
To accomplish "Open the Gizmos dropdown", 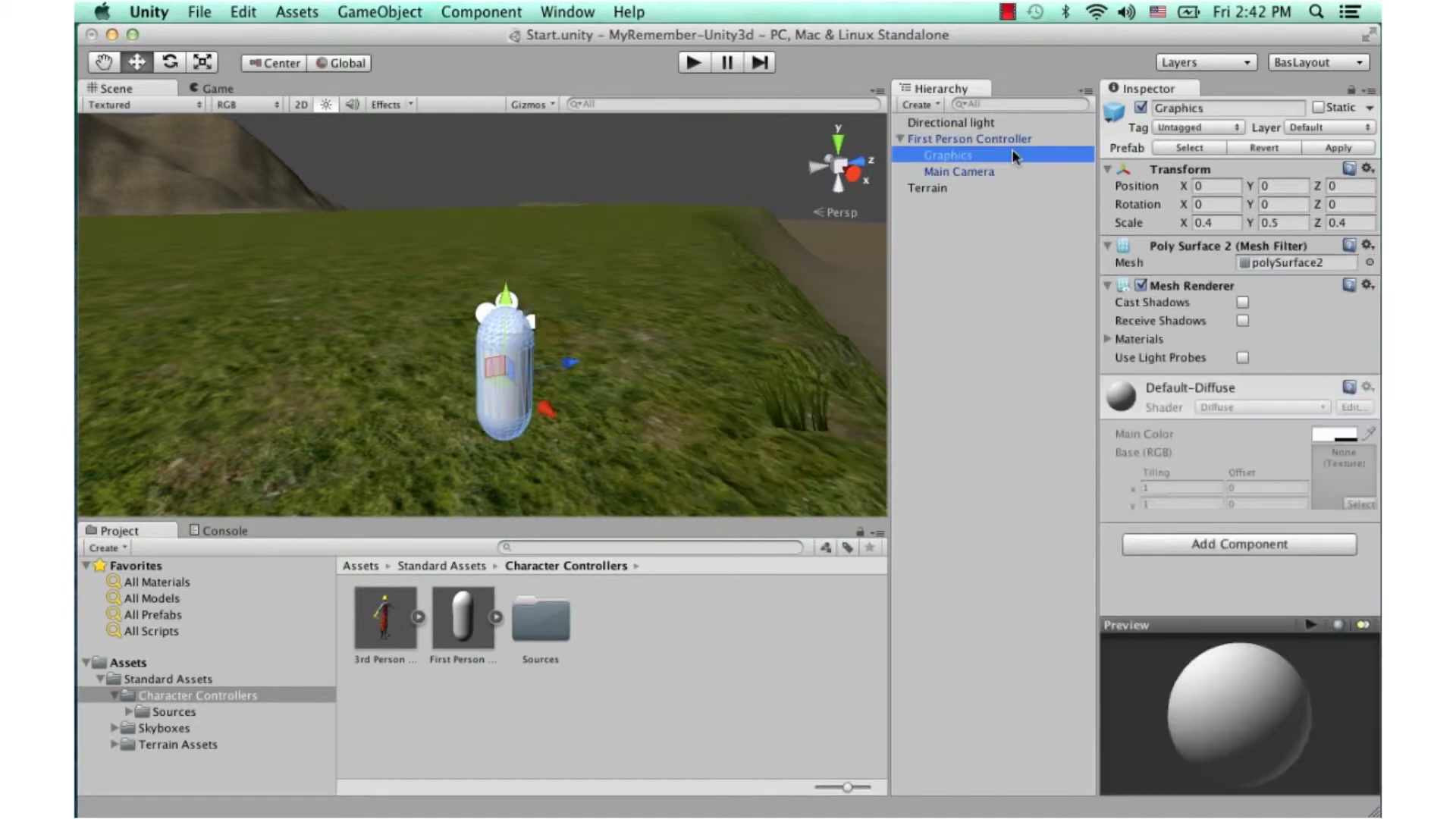I will 533,105.
